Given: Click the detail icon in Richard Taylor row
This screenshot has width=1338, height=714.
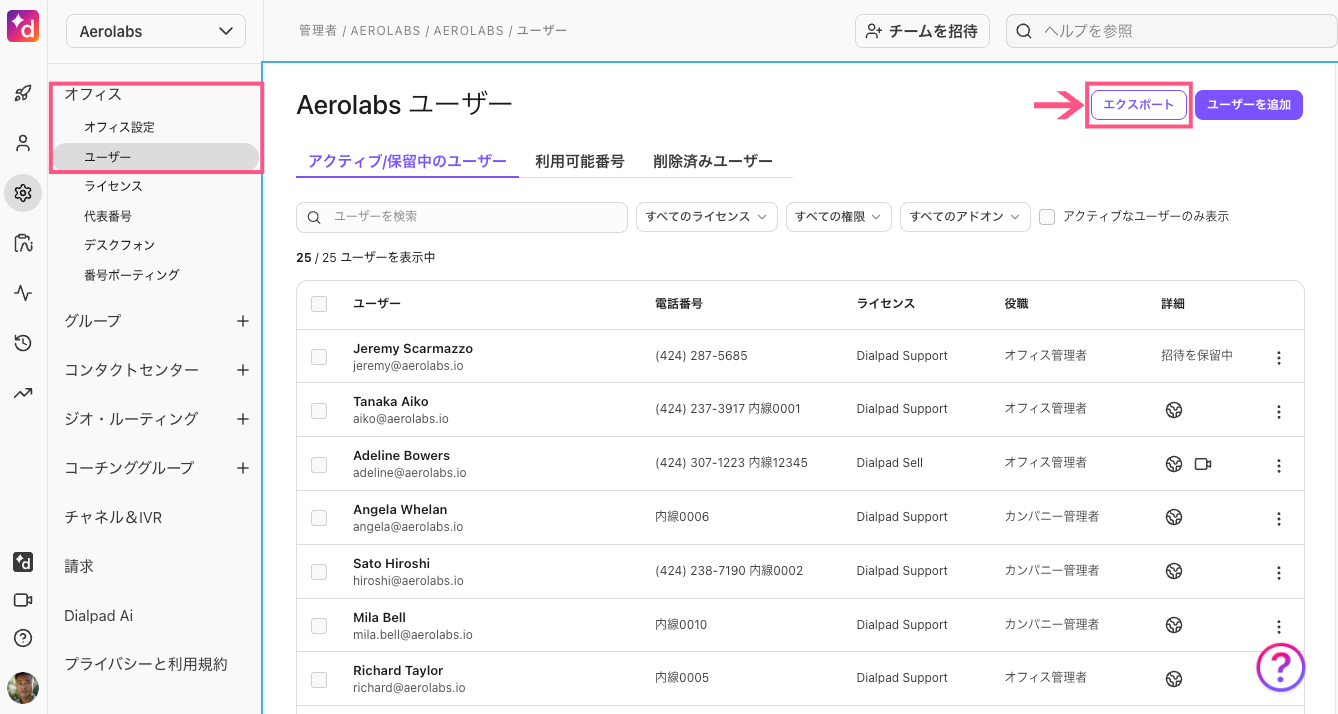Looking at the screenshot, I should pos(1174,679).
